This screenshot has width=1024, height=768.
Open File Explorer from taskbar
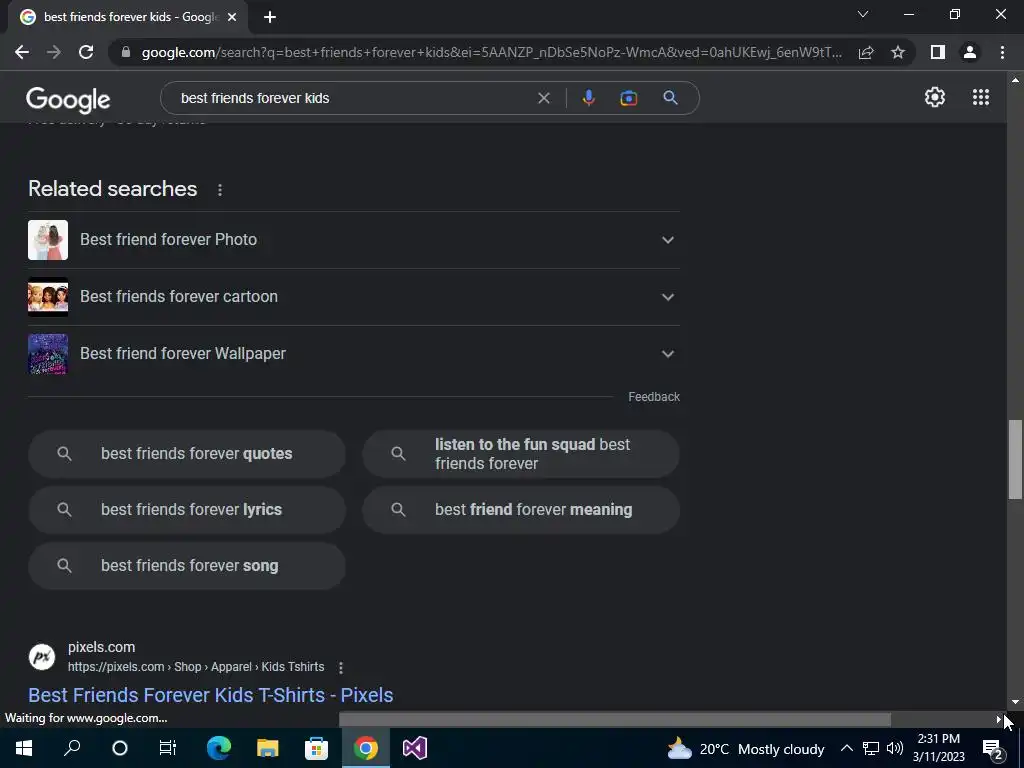click(x=267, y=748)
